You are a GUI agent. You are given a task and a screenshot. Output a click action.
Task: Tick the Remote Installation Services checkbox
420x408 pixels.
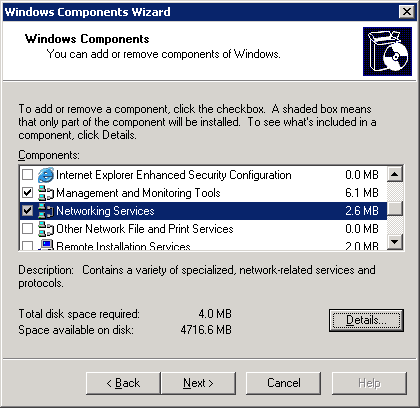point(27,246)
